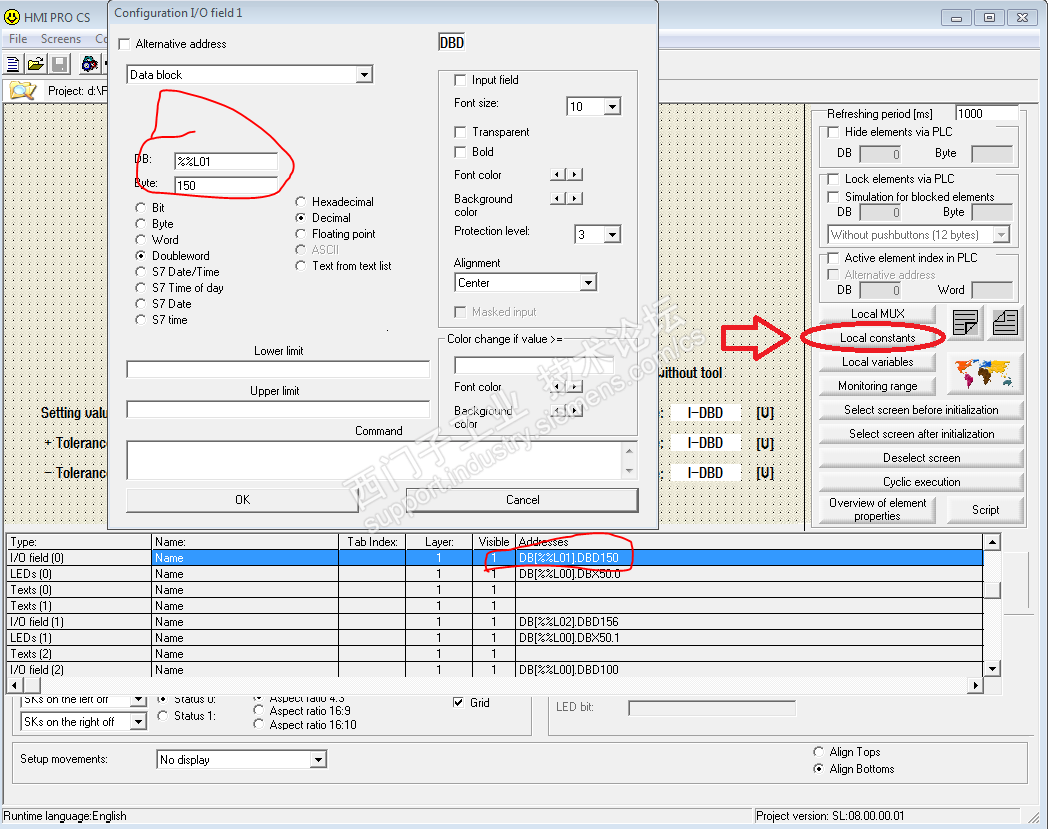Screen dimensions: 1048x829
Task: Click the grayed Save floppy icon
Action: pos(59,64)
